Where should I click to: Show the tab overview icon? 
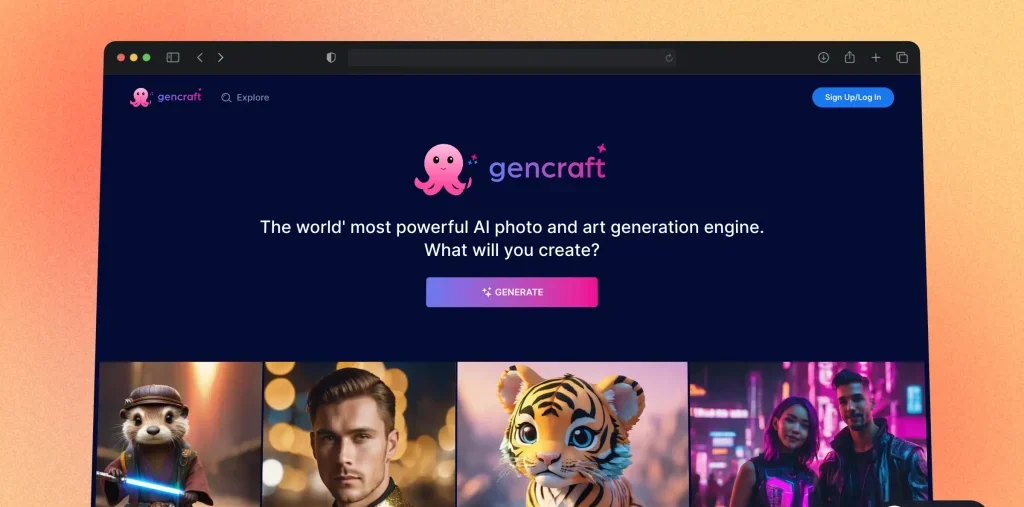(x=902, y=57)
